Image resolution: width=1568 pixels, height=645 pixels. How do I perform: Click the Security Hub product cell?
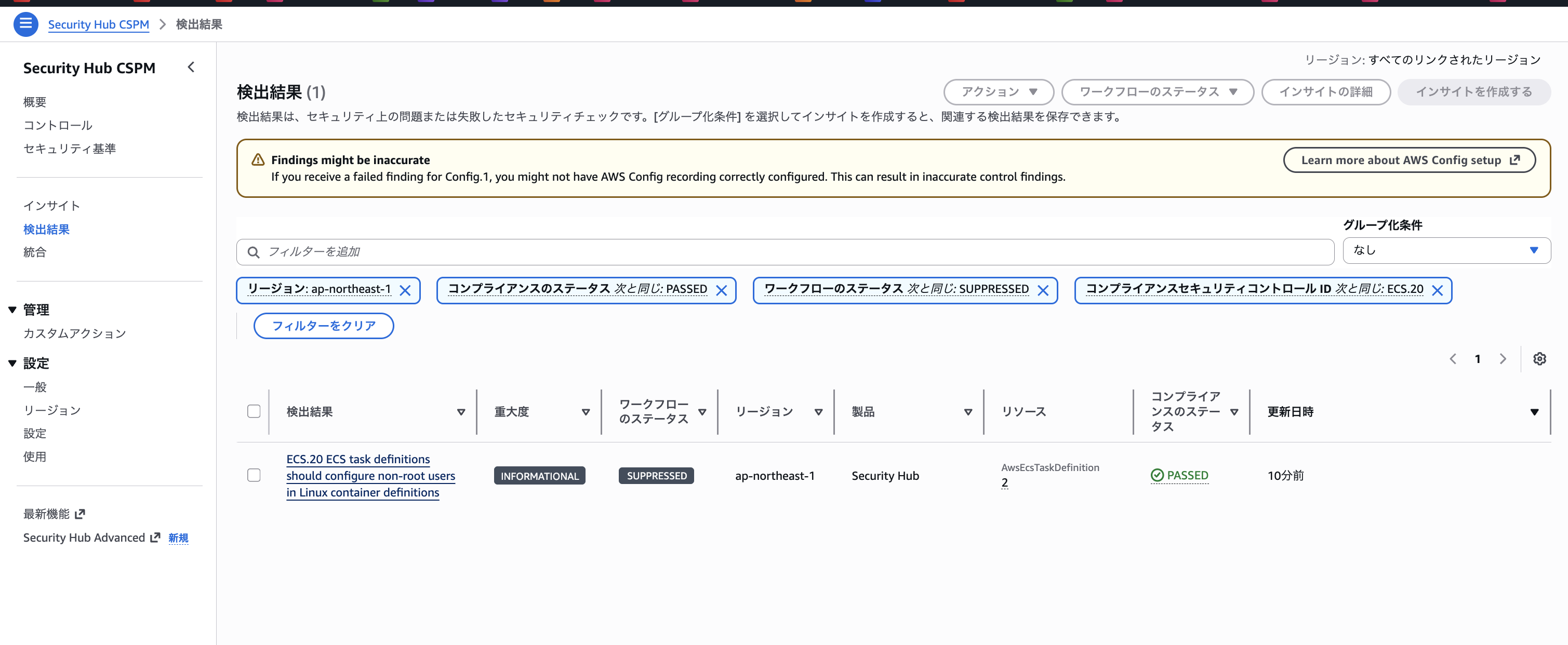tap(885, 476)
